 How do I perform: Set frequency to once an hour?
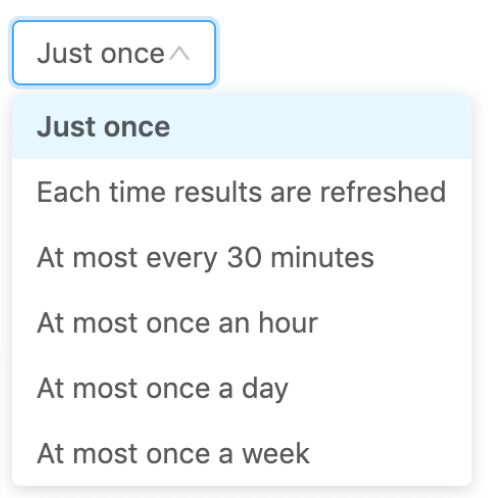[242, 323]
